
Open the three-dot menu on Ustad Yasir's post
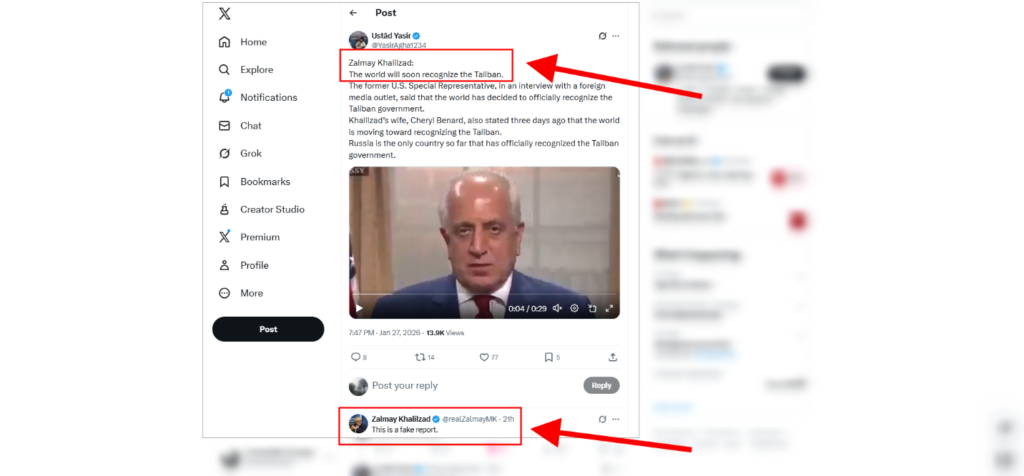(x=615, y=36)
